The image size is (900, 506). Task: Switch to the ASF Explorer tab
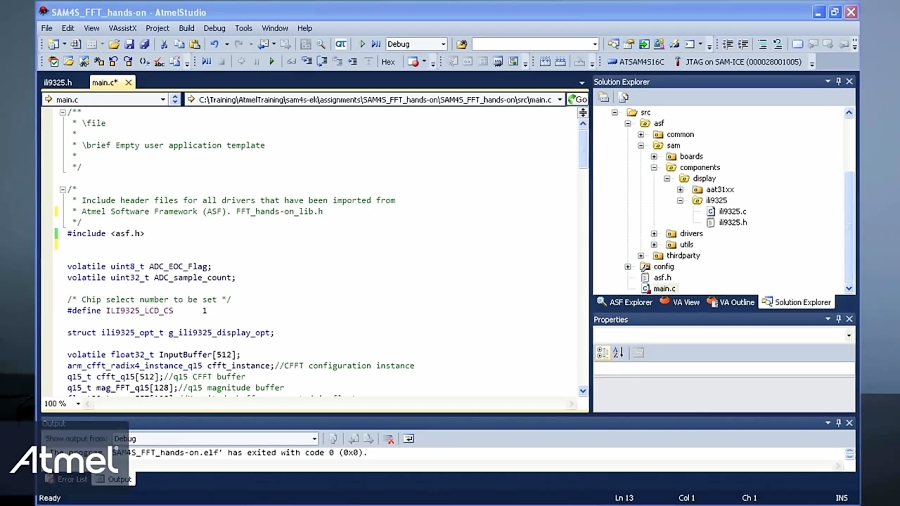pos(624,302)
